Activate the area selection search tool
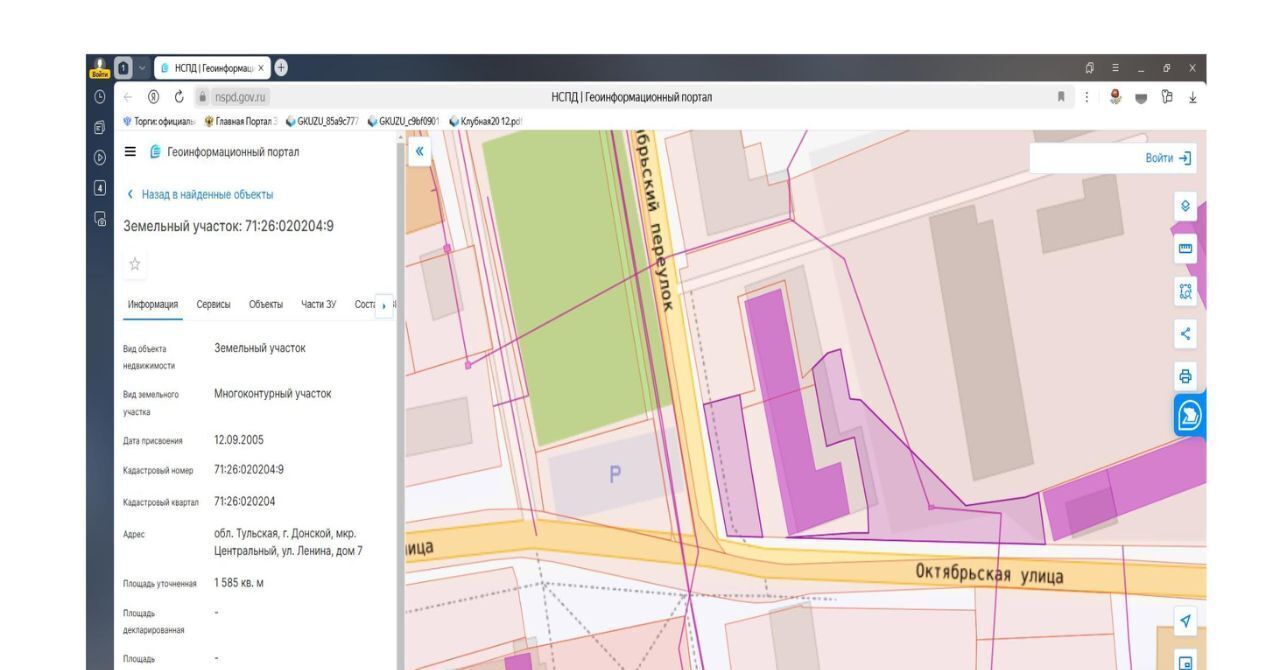Image resolution: width=1280 pixels, height=670 pixels. (x=1185, y=290)
